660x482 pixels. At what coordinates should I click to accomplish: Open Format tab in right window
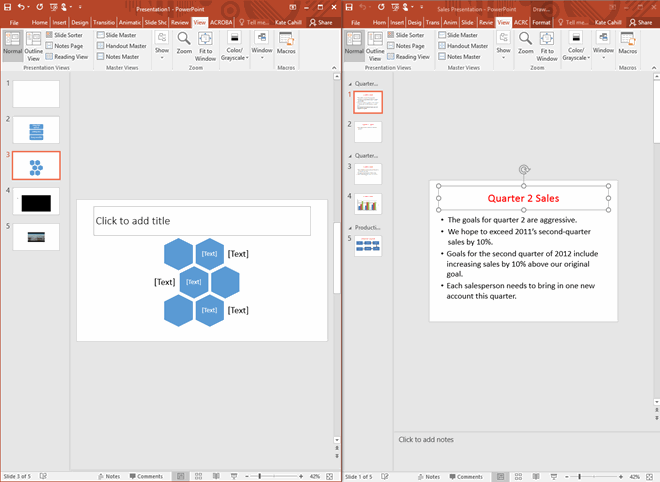541,23
